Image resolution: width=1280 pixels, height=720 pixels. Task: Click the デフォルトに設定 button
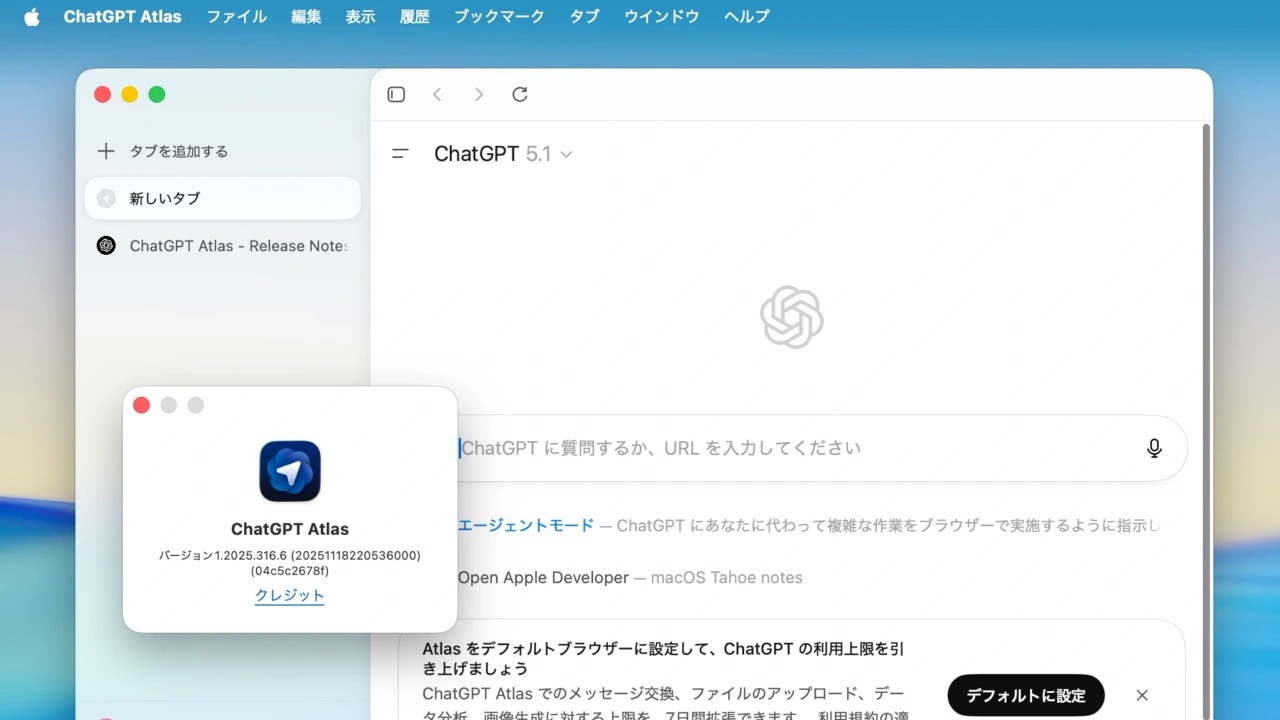click(1025, 695)
